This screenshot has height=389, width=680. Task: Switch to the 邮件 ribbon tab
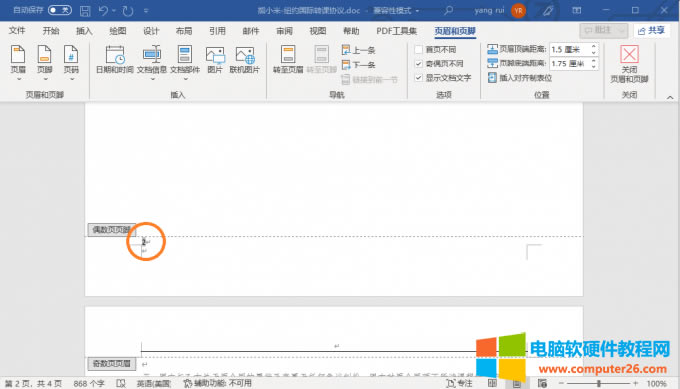point(251,31)
